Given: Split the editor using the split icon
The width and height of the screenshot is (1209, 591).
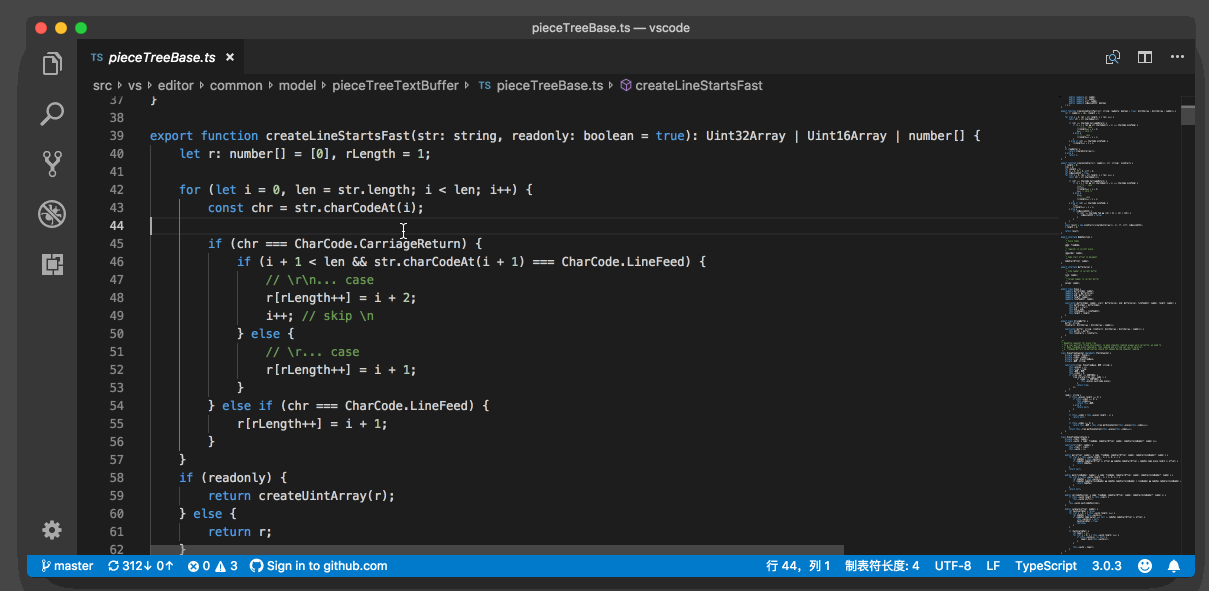Looking at the screenshot, I should pos(1145,58).
